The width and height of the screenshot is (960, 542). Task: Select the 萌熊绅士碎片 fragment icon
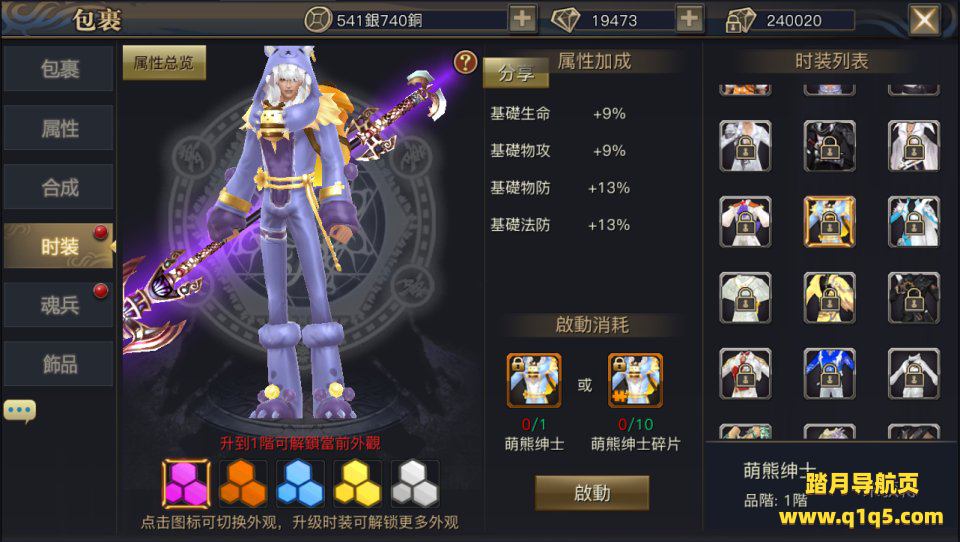point(636,381)
